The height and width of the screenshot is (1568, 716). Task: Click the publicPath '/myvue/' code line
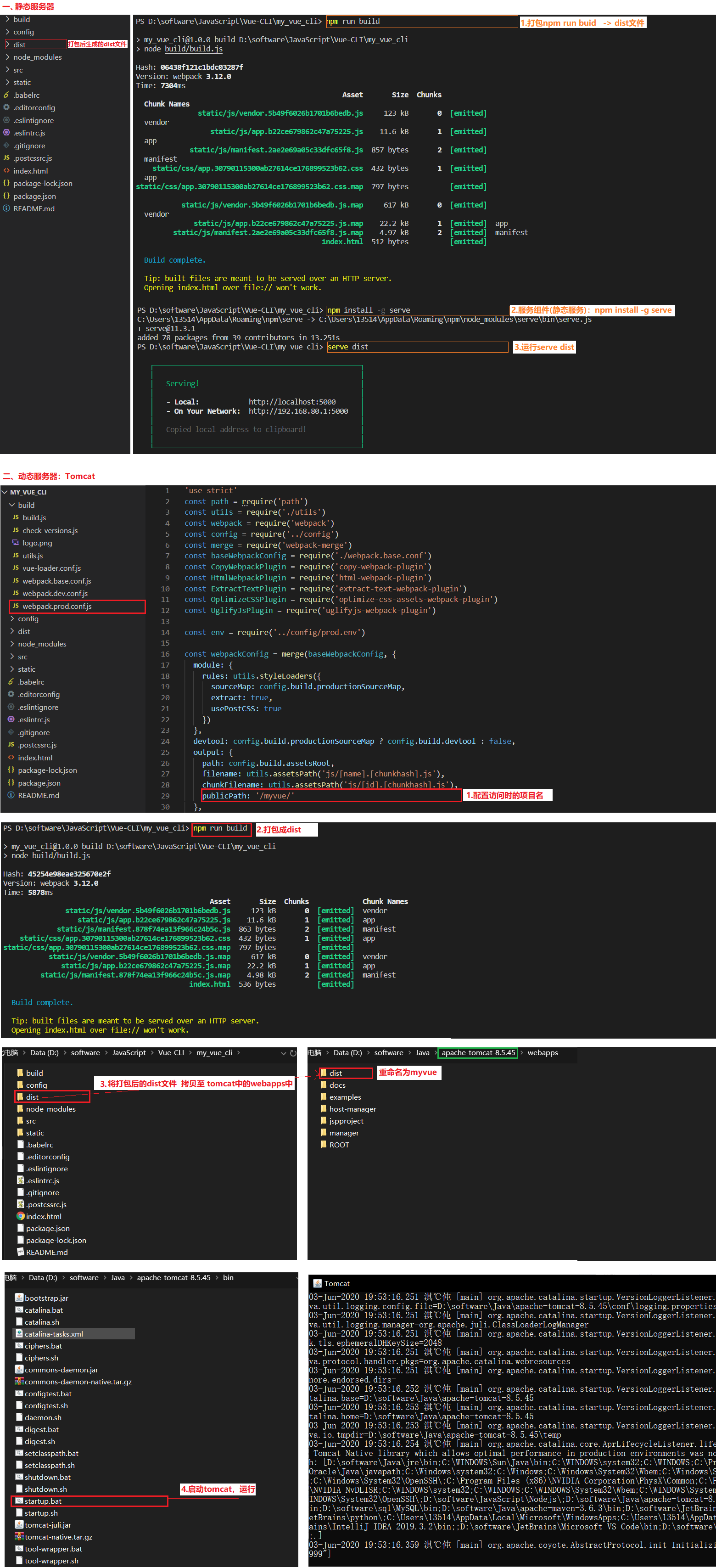coord(248,796)
